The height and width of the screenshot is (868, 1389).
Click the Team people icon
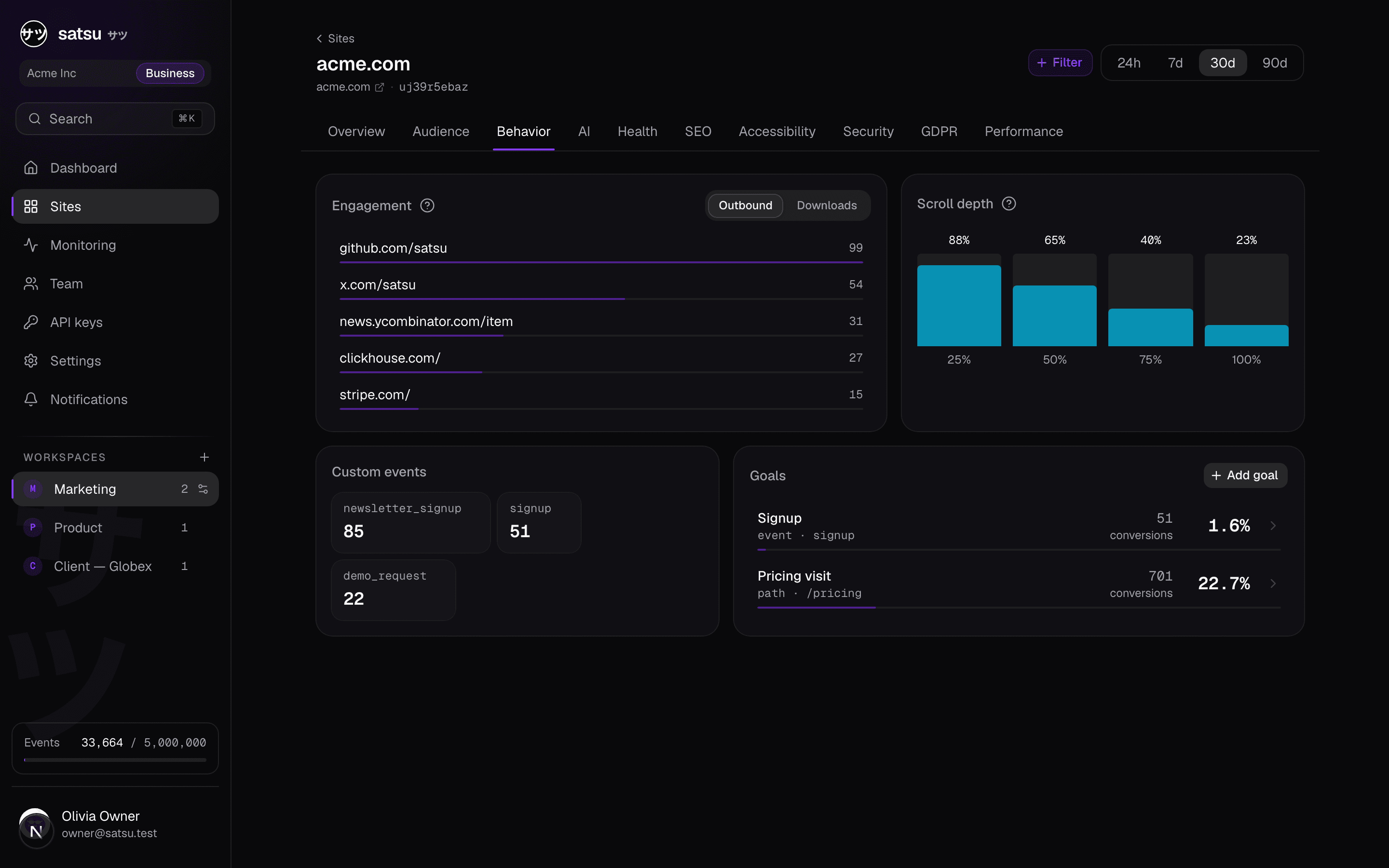(31, 284)
